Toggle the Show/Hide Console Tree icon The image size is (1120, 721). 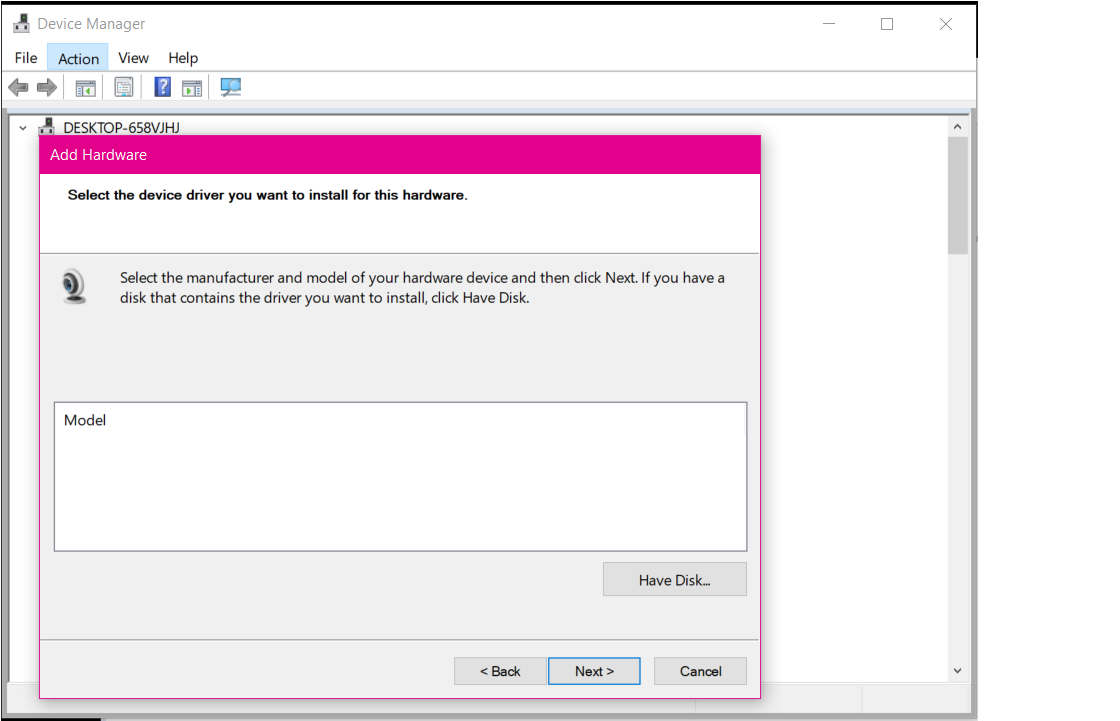pos(85,87)
